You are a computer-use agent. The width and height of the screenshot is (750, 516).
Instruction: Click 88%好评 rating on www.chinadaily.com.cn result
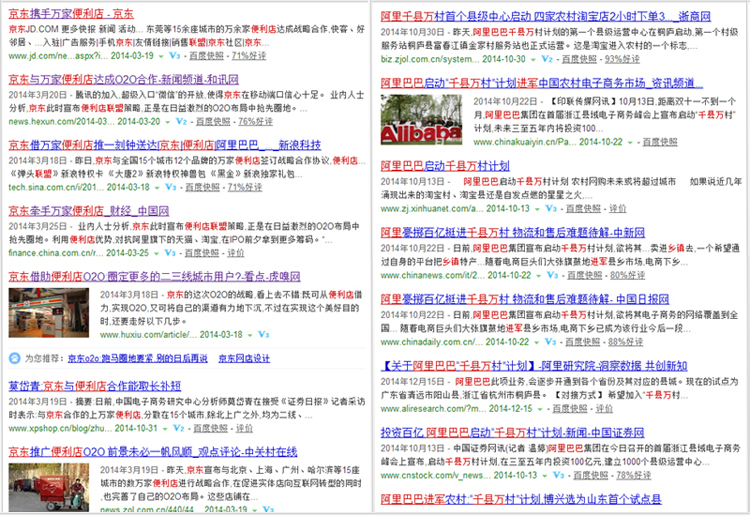(626, 342)
